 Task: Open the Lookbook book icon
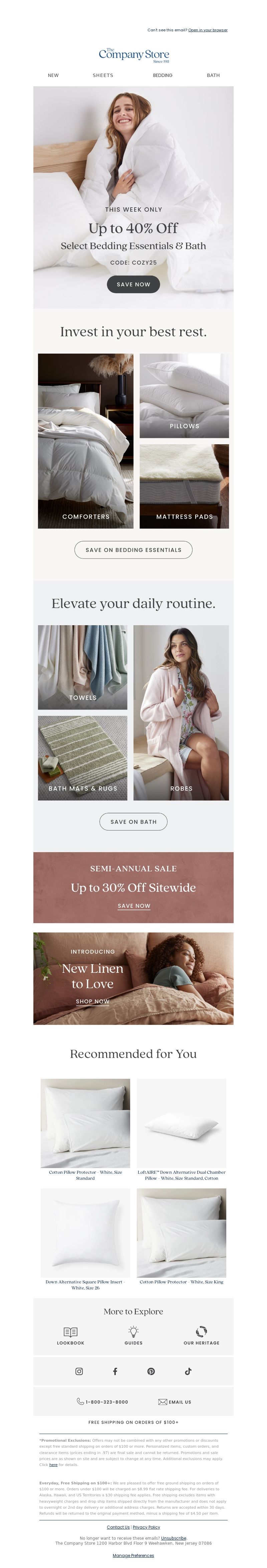70,1332
